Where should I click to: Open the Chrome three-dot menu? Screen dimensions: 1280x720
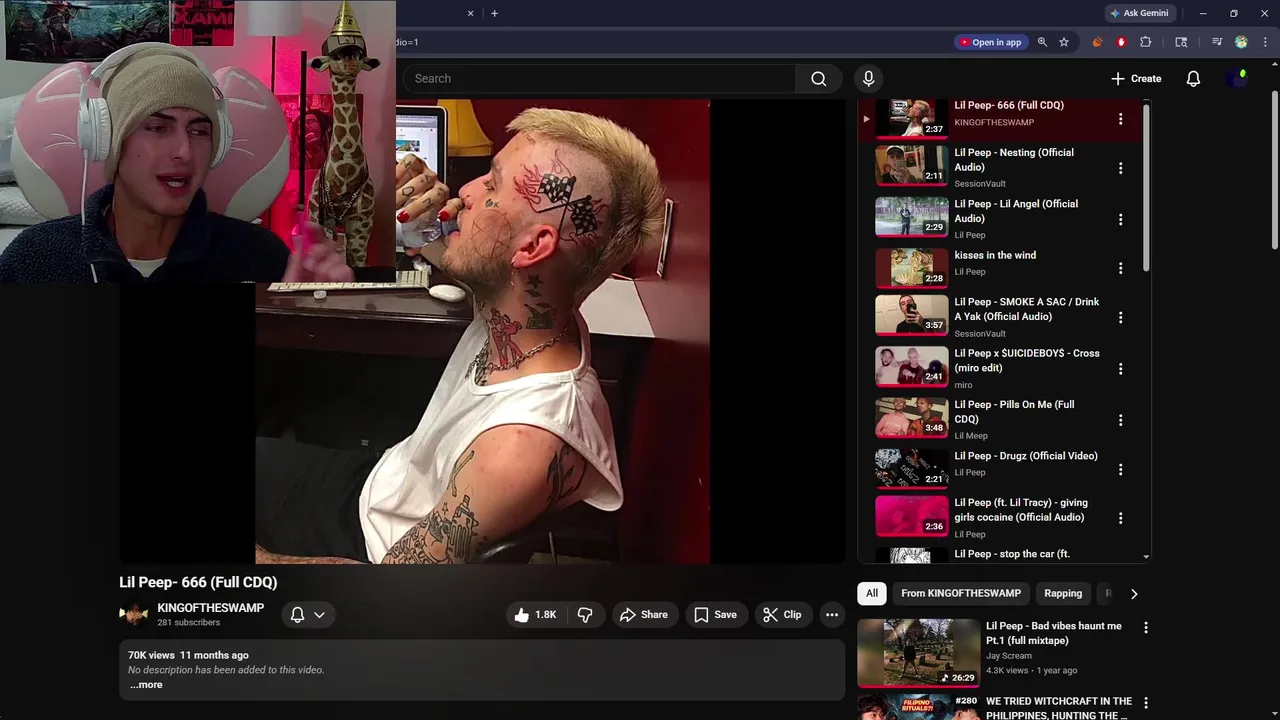(1265, 42)
